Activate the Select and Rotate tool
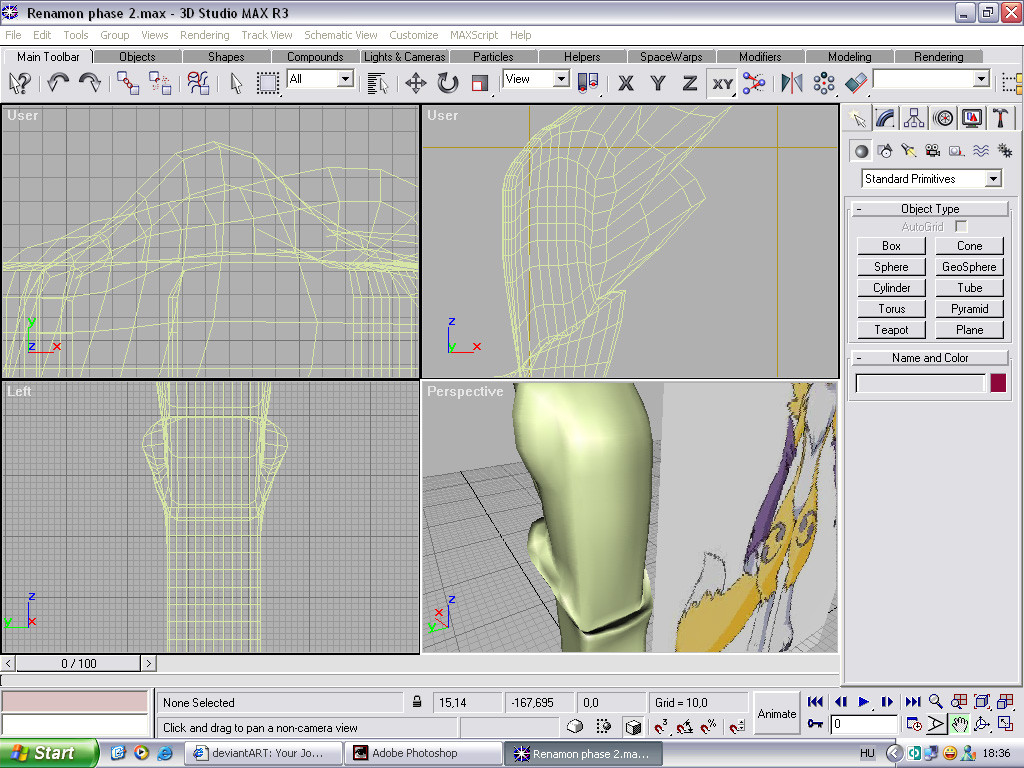Screen dimensions: 1024x768 tap(447, 83)
